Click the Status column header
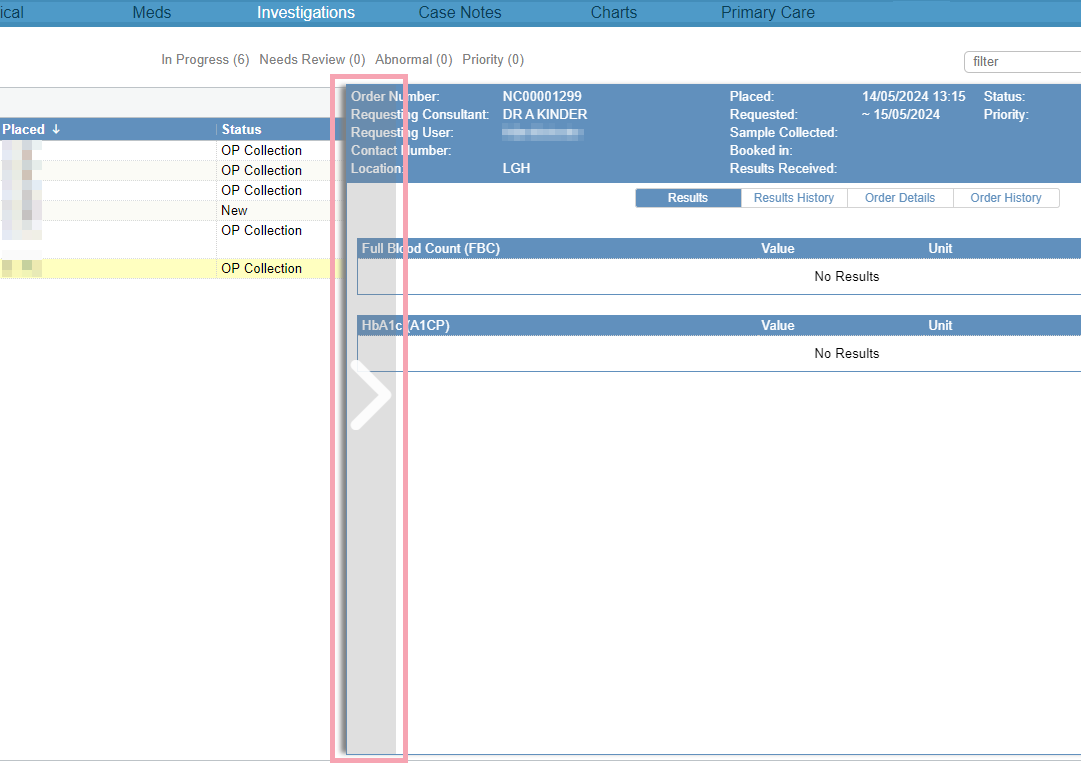 coord(242,129)
